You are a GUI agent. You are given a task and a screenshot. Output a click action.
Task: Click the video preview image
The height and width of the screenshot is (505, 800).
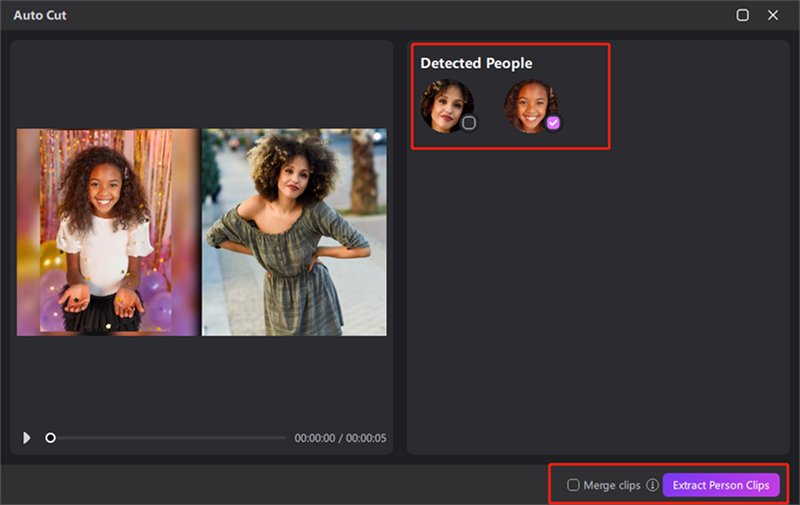[x=202, y=232]
